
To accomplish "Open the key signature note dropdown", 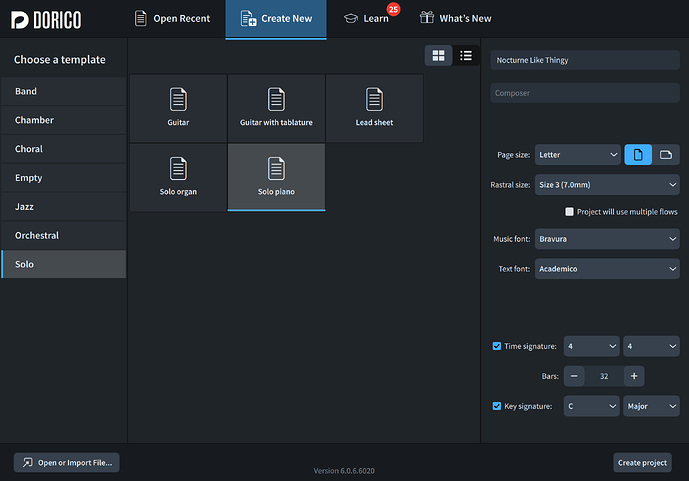I will [x=591, y=406].
